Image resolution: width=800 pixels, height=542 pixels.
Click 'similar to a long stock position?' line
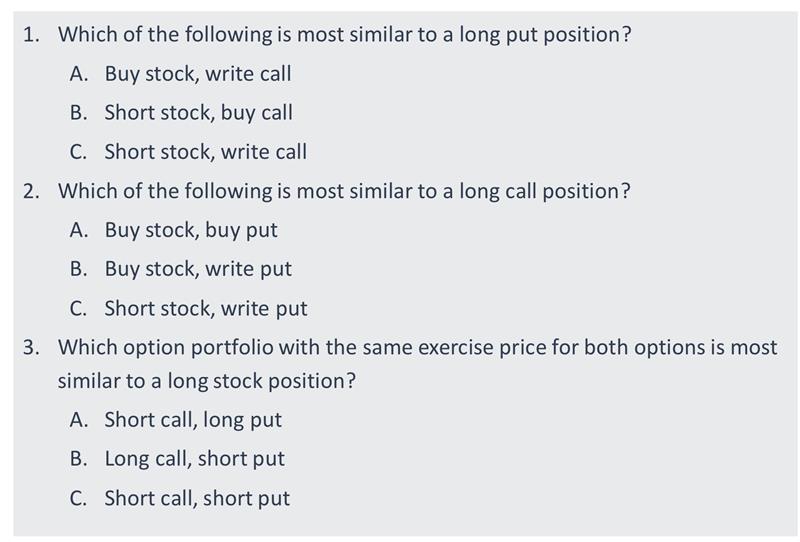[206, 381]
